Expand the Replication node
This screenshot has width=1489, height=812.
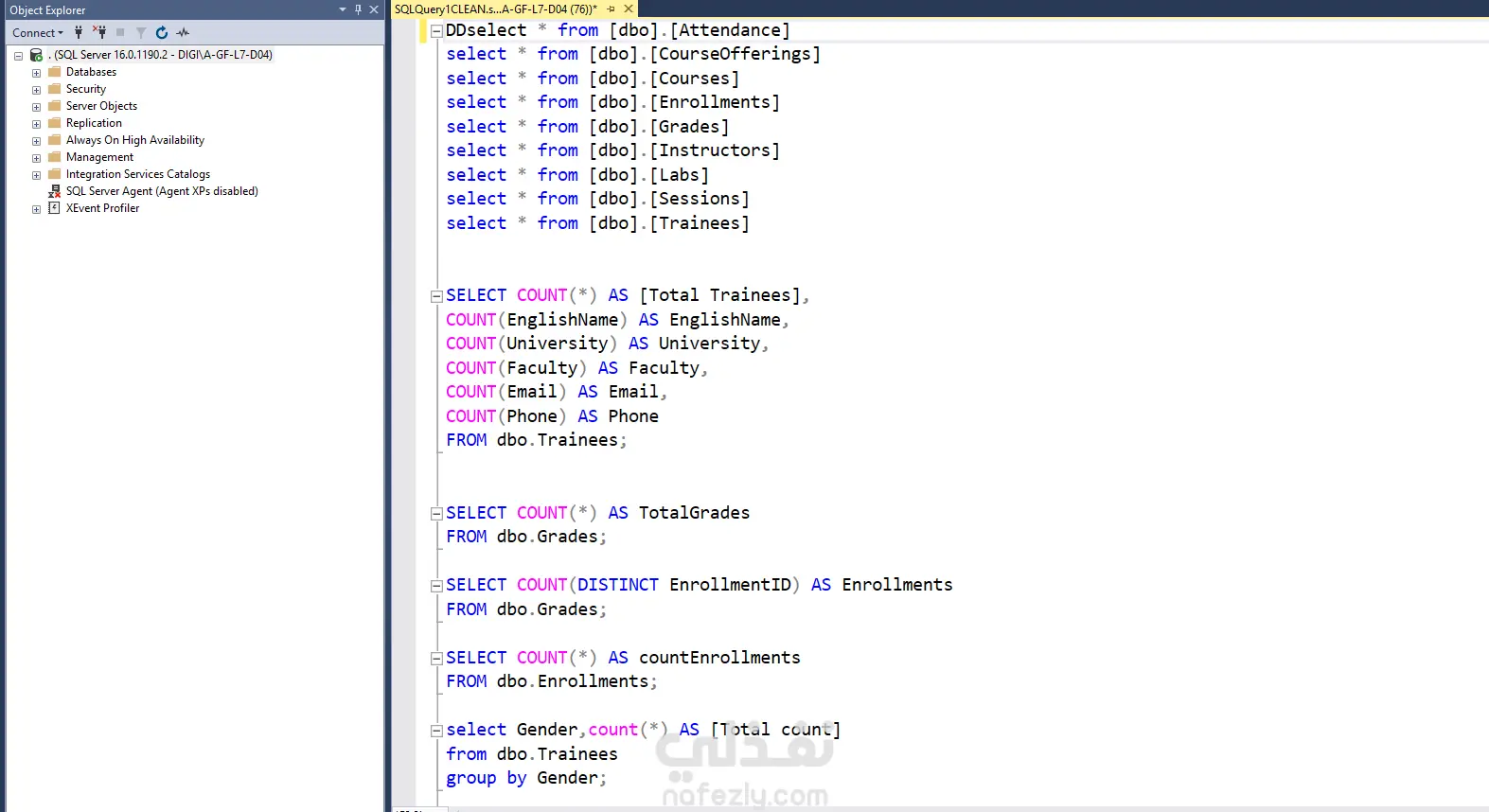[36, 124]
